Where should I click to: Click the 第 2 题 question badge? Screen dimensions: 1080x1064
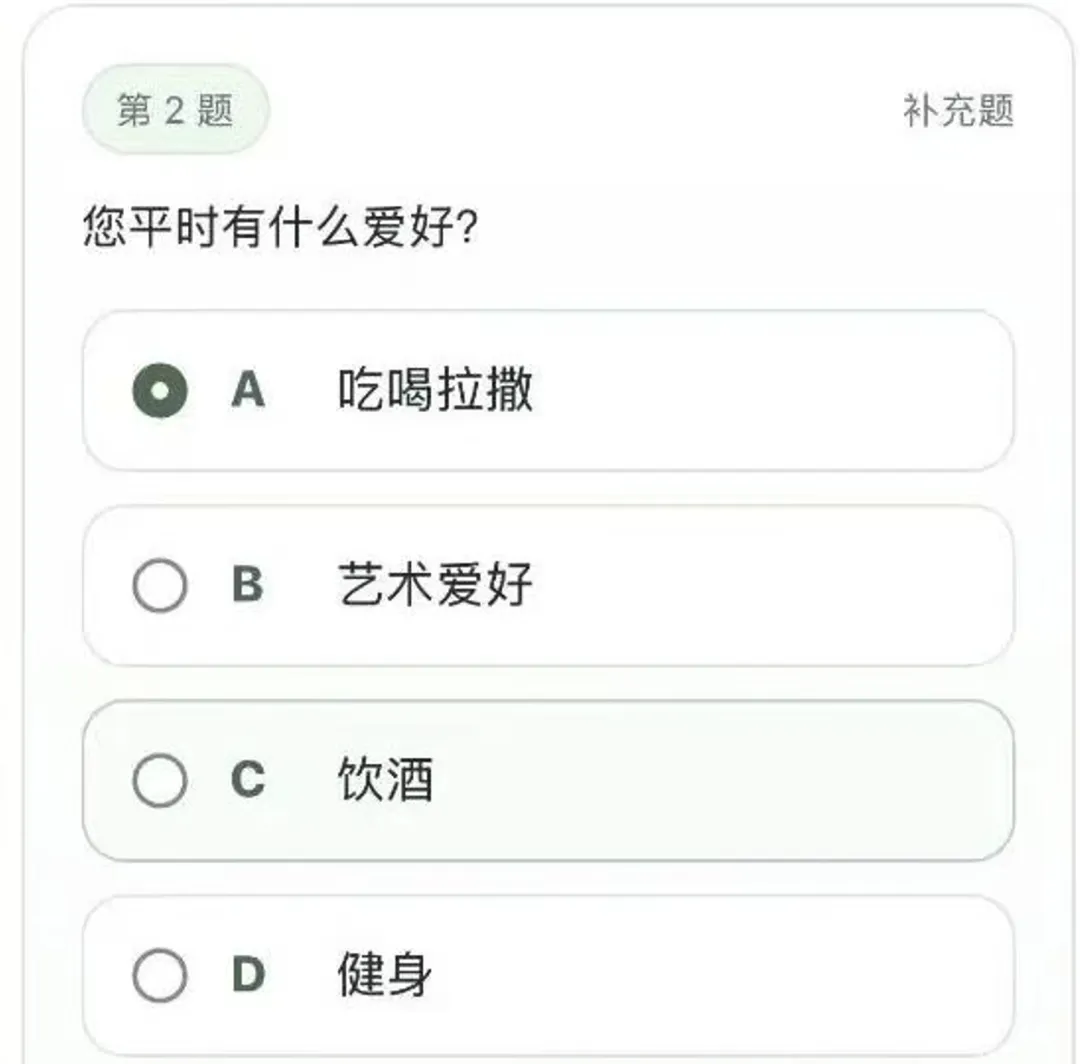175,110
